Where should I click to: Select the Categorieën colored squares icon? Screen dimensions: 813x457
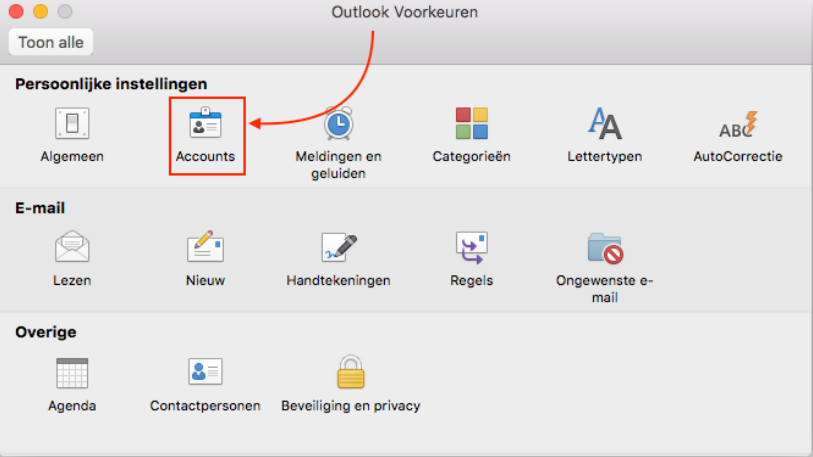pos(471,124)
